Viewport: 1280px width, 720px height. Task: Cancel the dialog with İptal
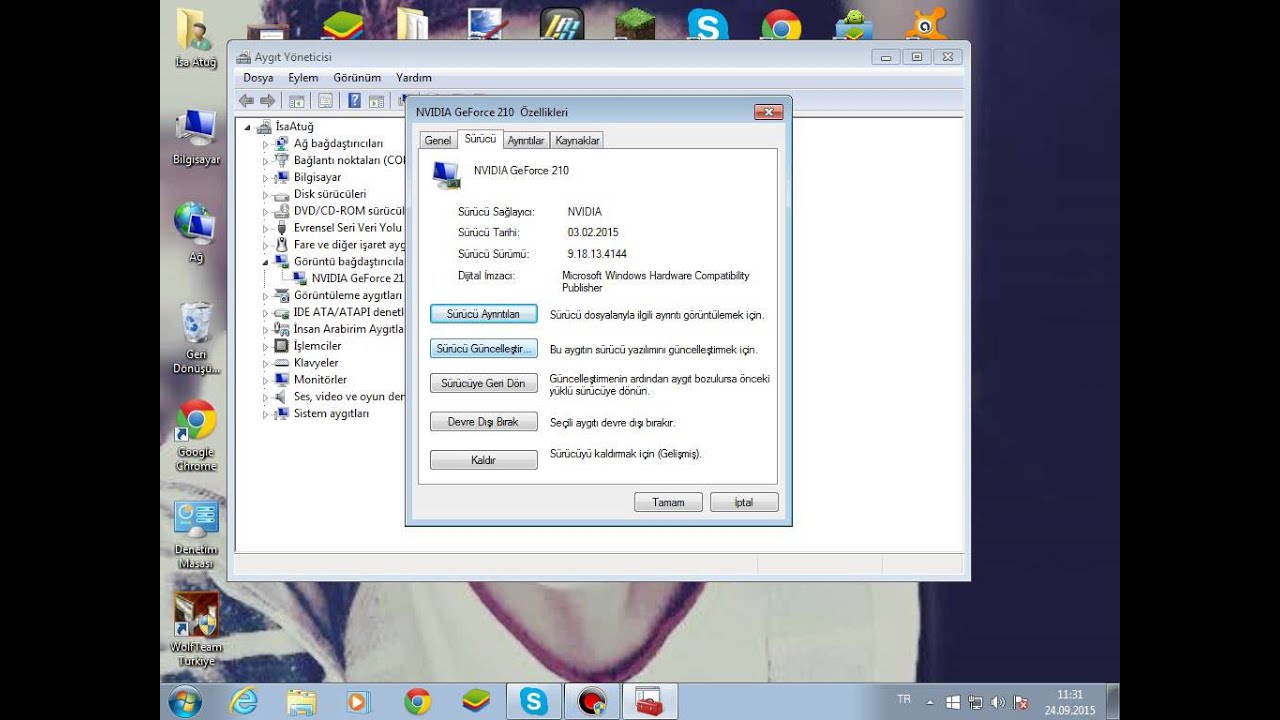744,503
